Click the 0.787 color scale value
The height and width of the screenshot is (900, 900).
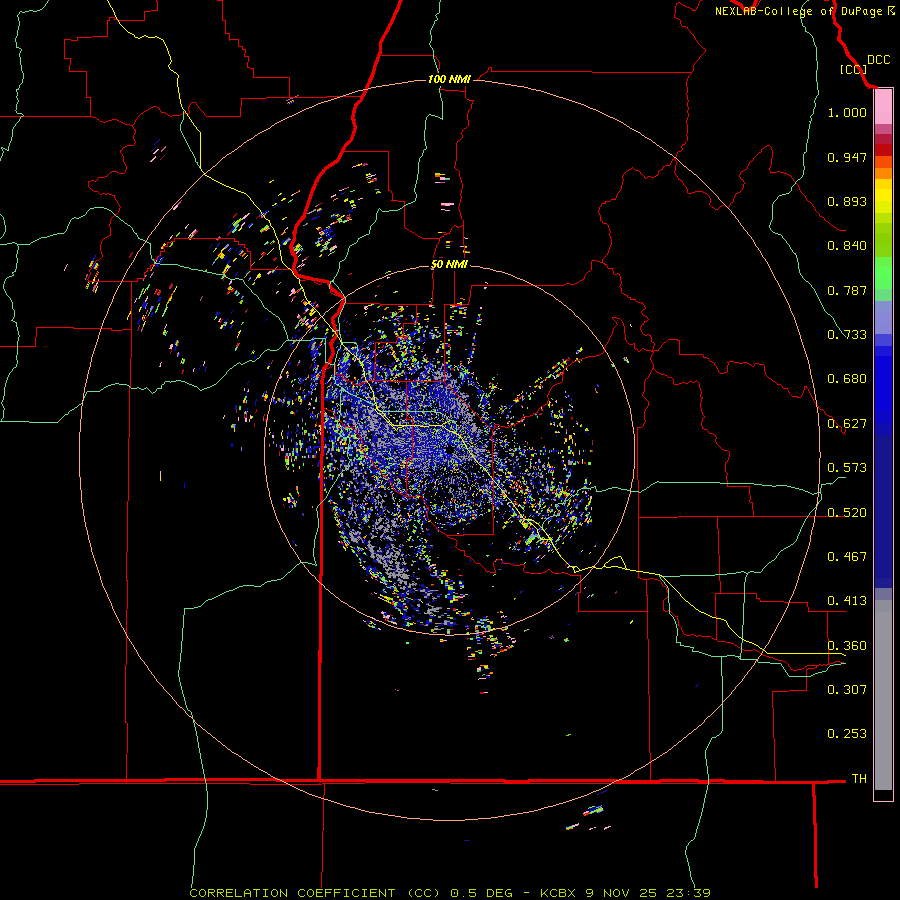click(x=847, y=290)
